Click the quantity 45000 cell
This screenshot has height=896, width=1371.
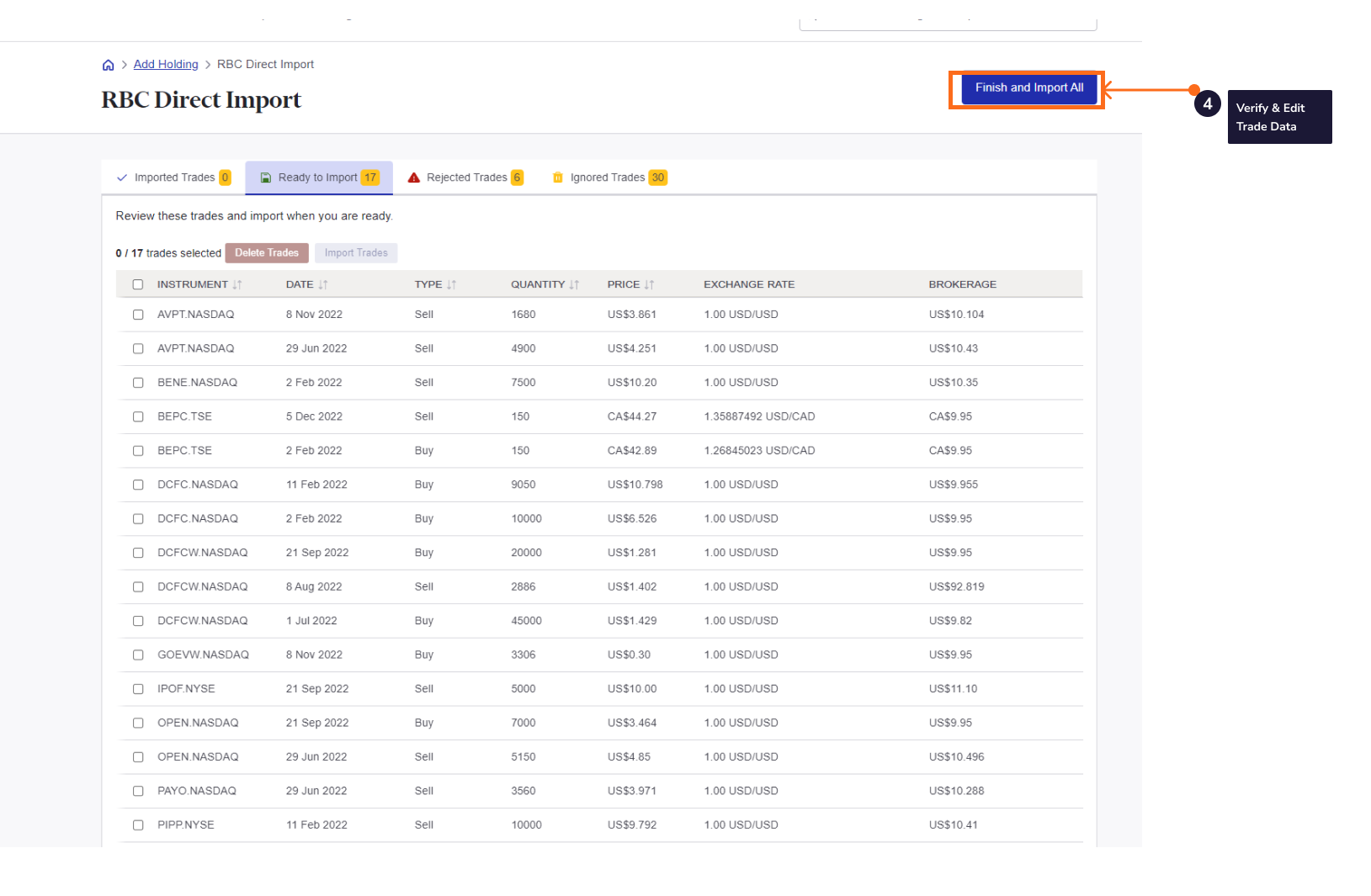[527, 621]
